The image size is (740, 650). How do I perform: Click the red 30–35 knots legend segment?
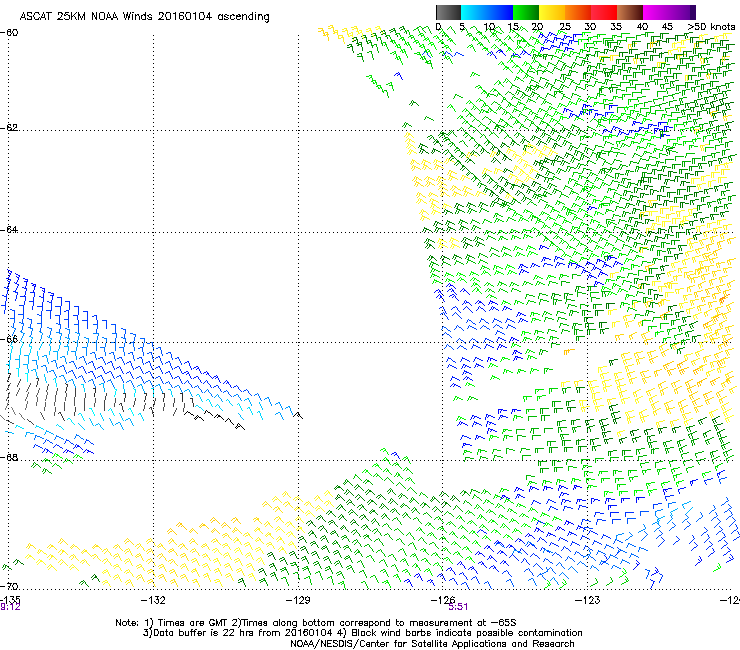[604, 12]
